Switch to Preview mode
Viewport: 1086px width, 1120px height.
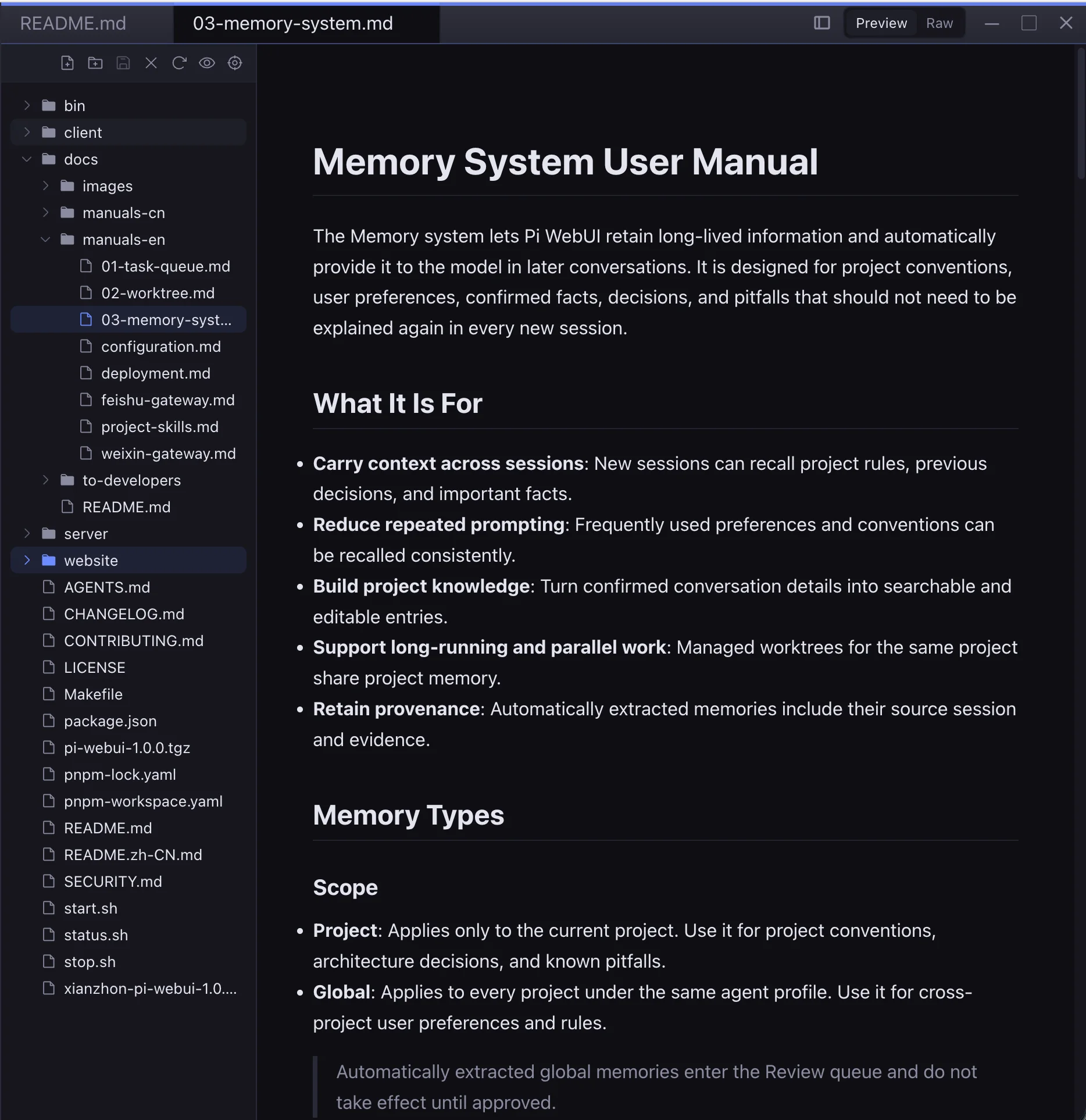[x=881, y=23]
